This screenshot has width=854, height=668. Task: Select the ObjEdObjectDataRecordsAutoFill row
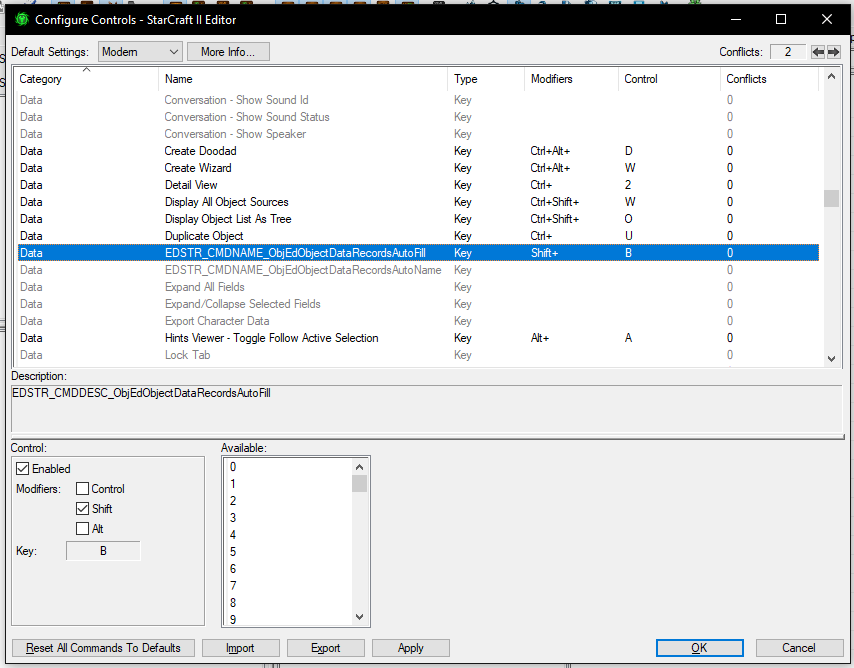pyautogui.click(x=418, y=253)
